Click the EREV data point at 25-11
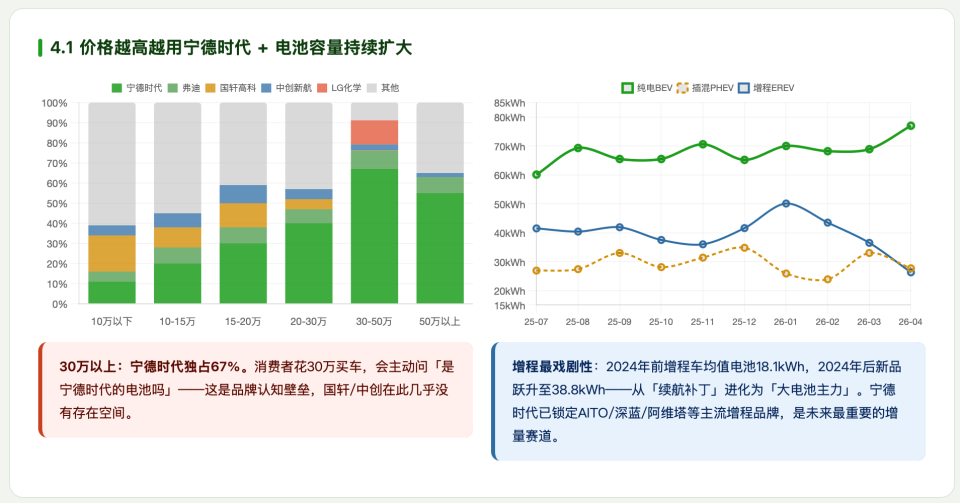The width and height of the screenshot is (960, 503). [x=703, y=244]
